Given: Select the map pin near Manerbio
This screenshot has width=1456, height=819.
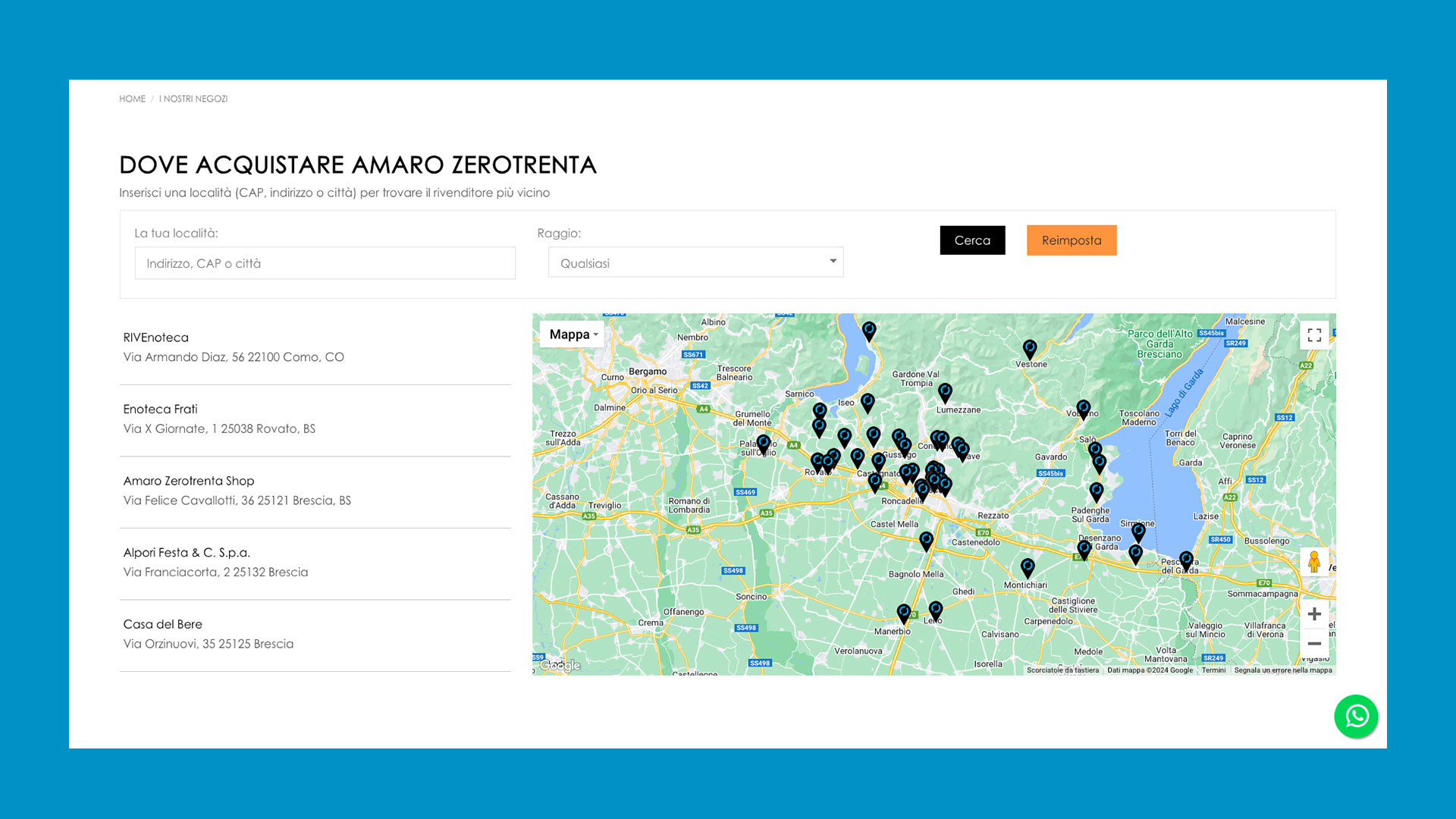Looking at the screenshot, I should (903, 613).
